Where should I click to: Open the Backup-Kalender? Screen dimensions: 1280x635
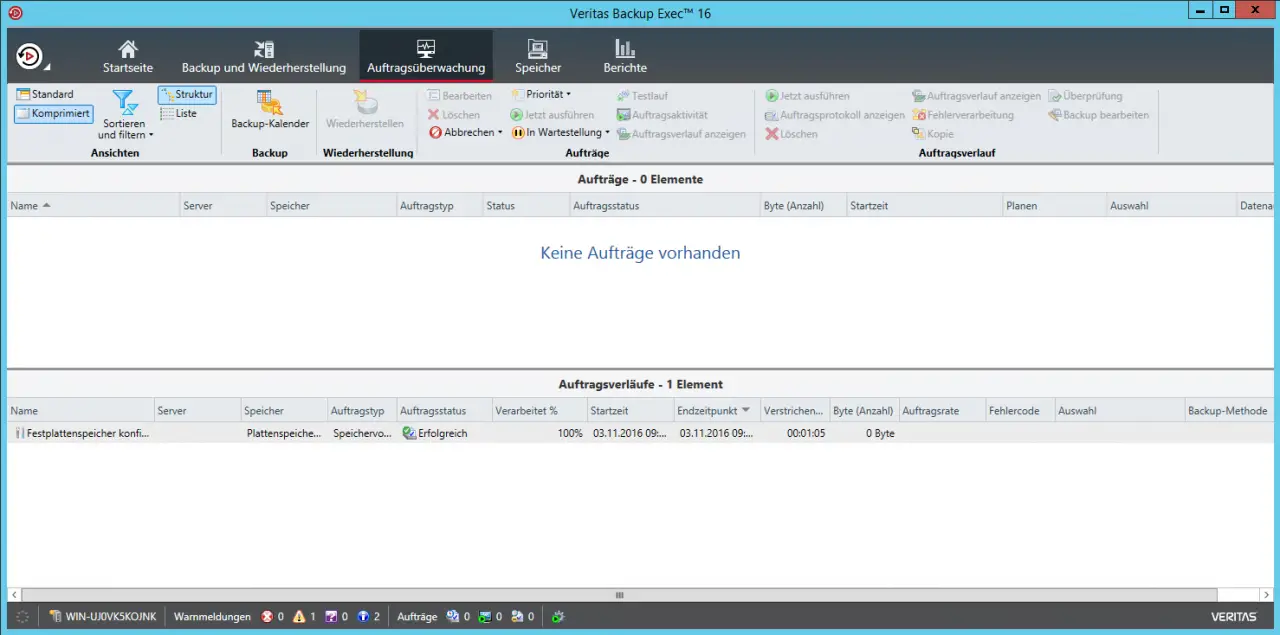click(x=270, y=110)
